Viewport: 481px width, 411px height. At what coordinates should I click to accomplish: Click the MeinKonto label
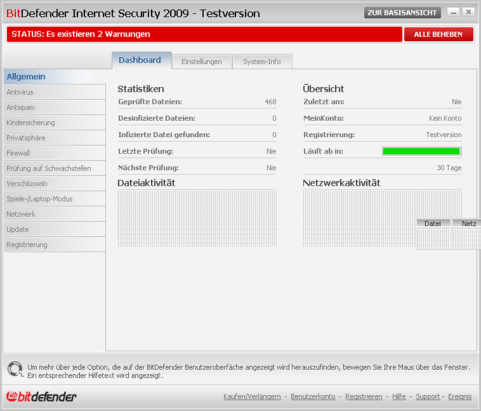[323, 118]
